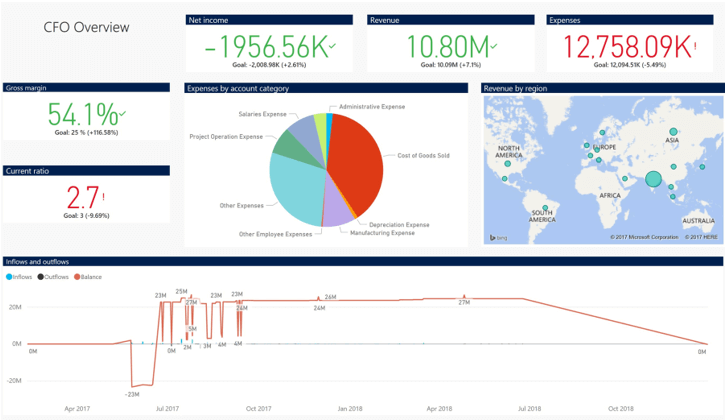The height and width of the screenshot is (420, 726).
Task: Click the Revenue 10.80M KPI value
Action: coord(448,47)
